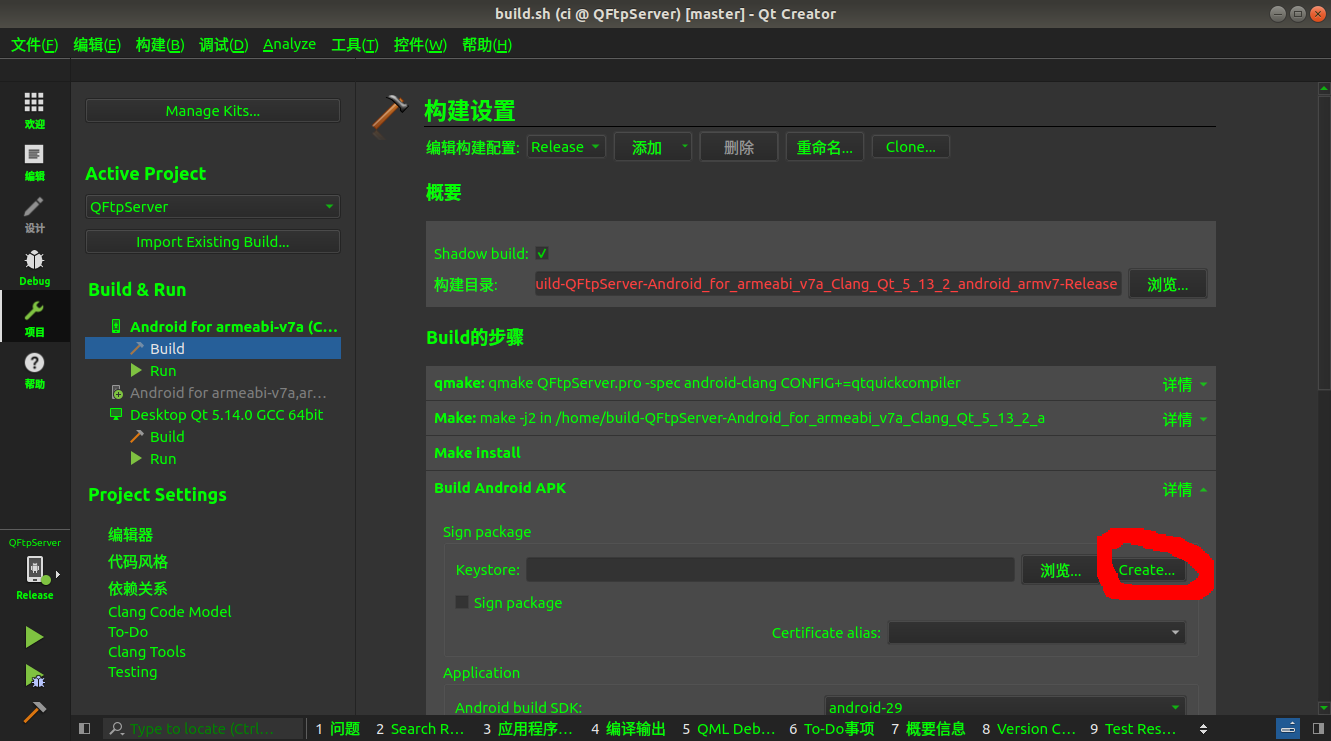Click 浏览... beside Keystore field
This screenshot has width=1331, height=741.
pyautogui.click(x=1061, y=570)
